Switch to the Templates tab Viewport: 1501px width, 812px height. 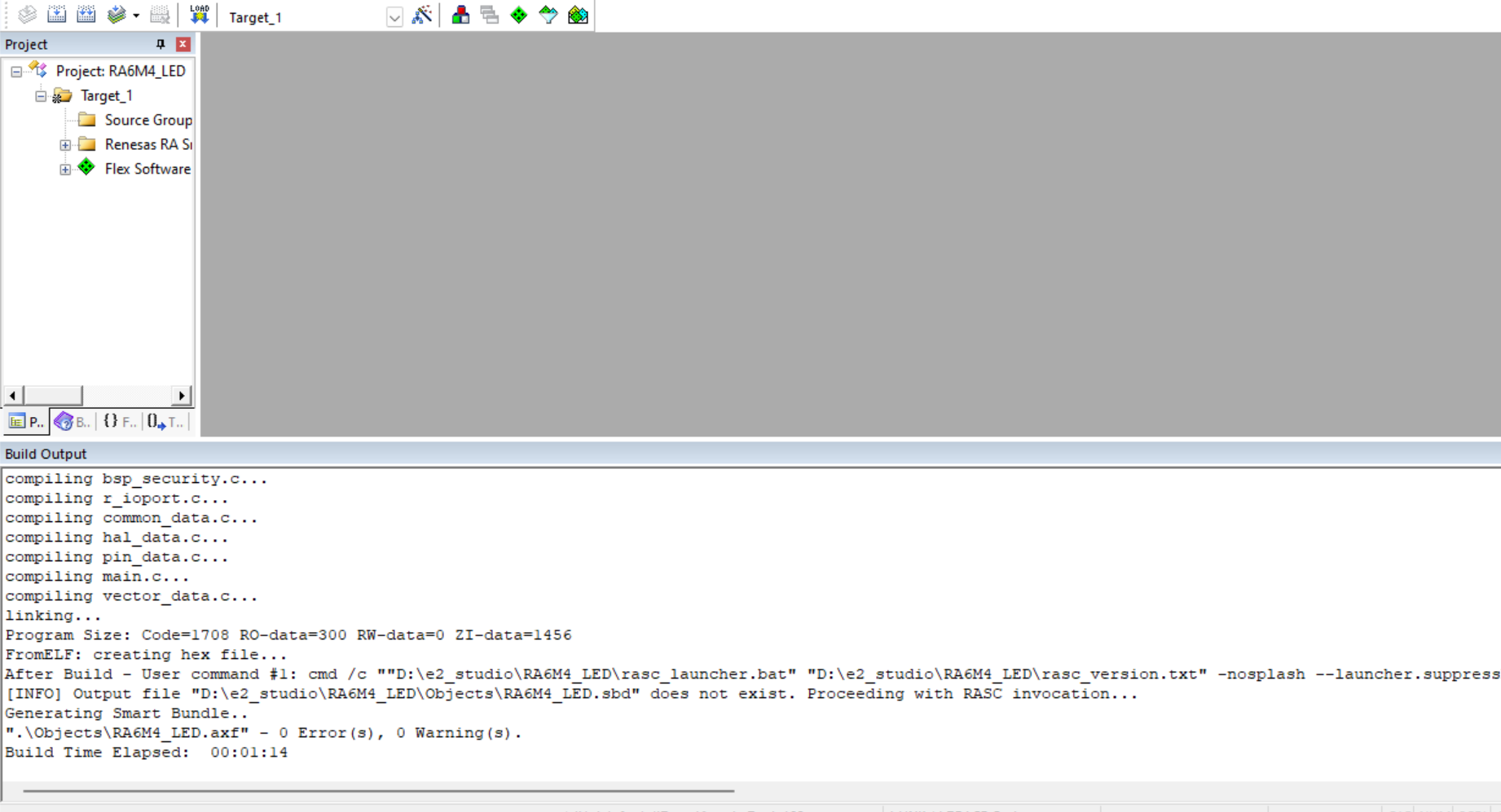166,421
